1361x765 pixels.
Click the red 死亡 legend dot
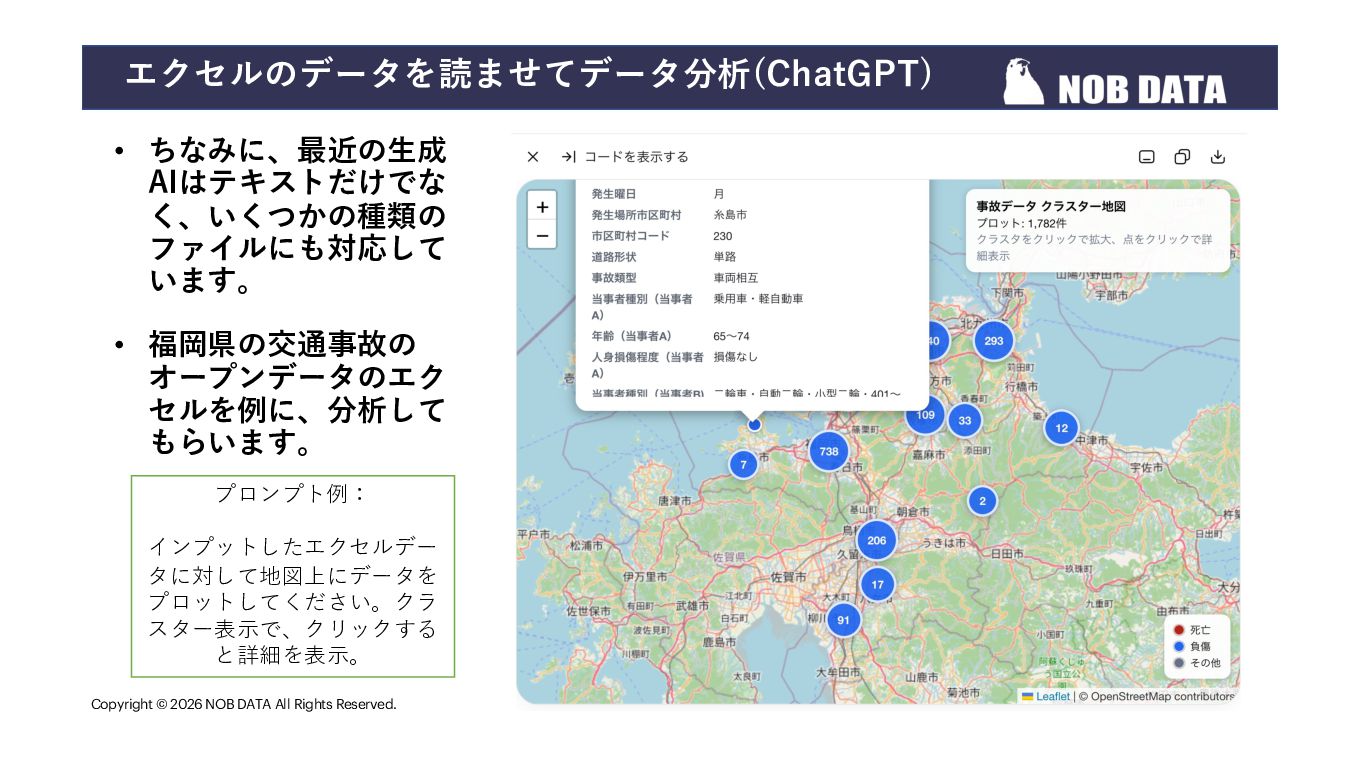(x=1179, y=630)
